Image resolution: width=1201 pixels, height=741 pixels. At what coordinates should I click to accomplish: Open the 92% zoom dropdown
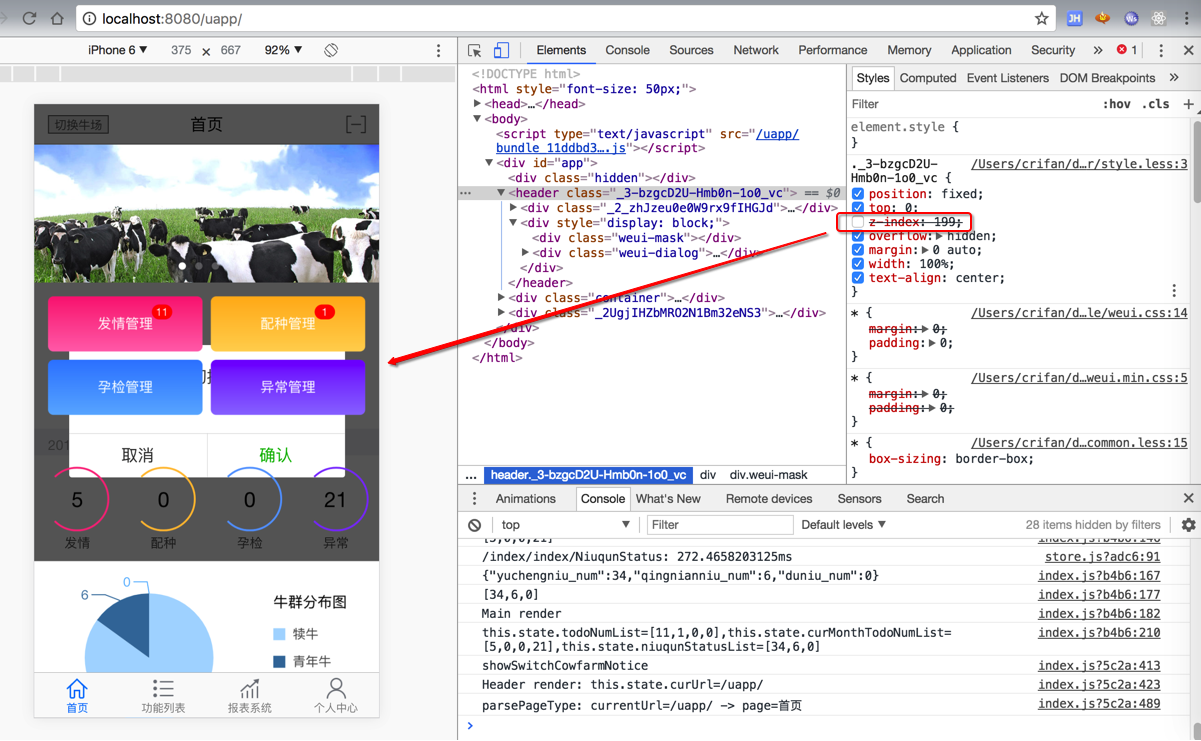tap(283, 50)
